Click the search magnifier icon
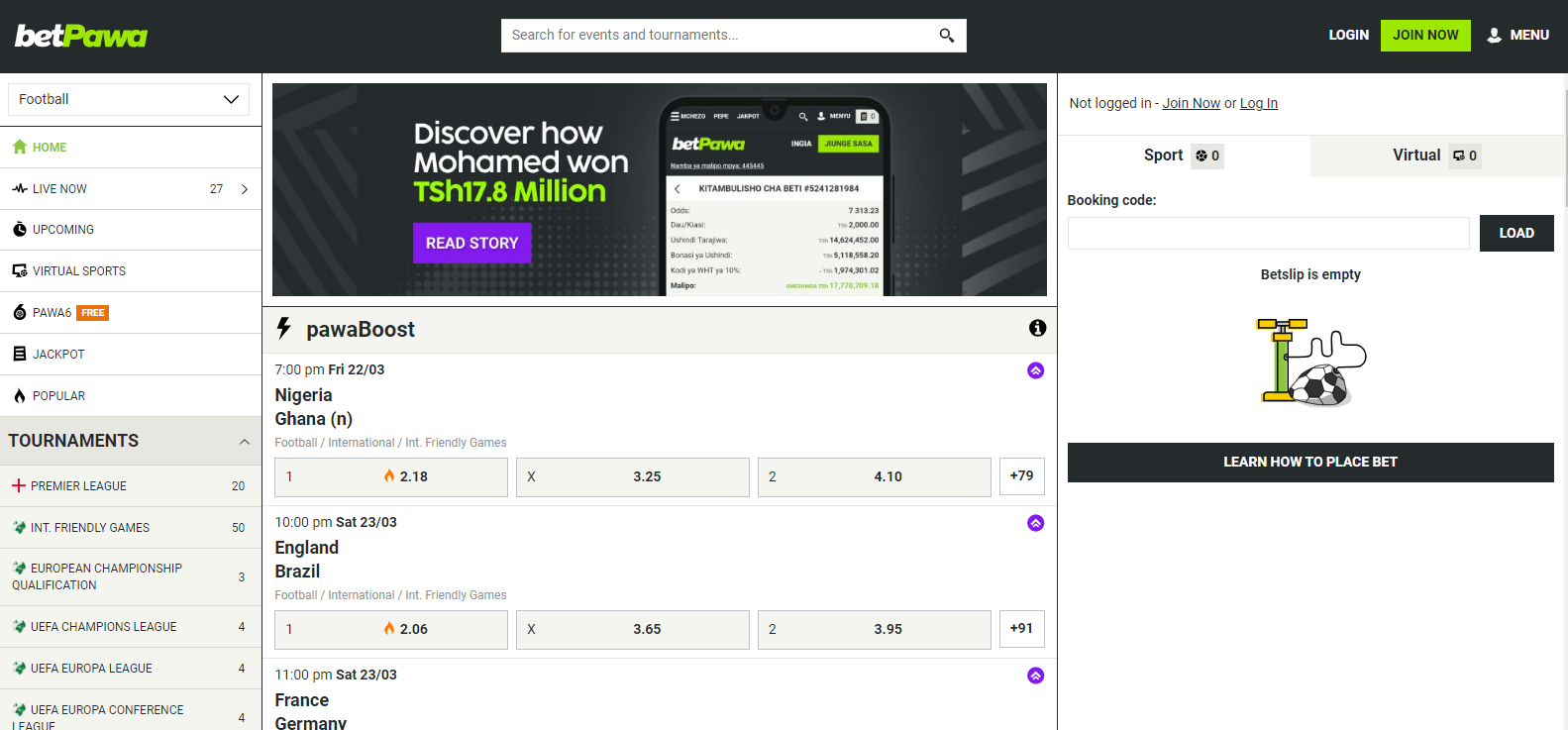1568x730 pixels. [947, 36]
